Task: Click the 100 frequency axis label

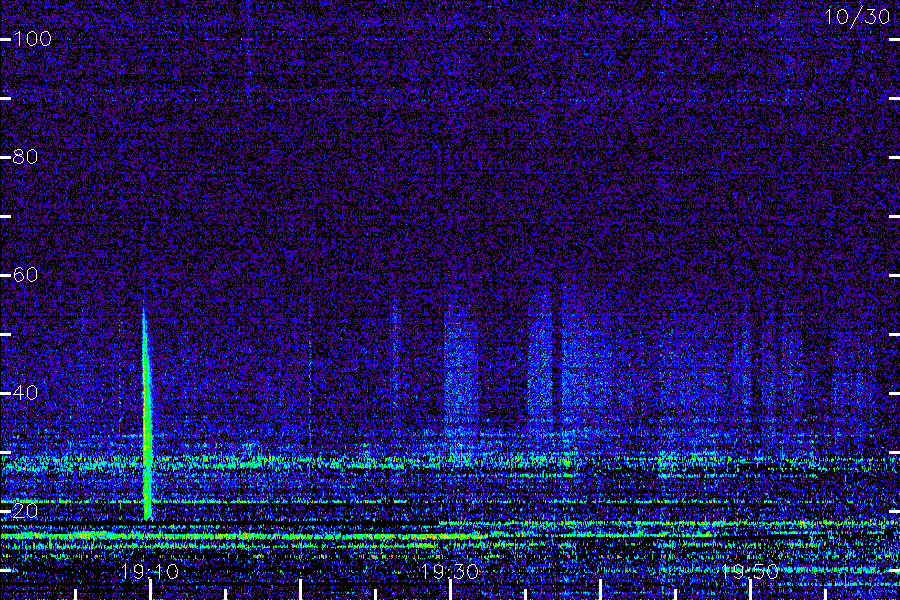Action: 33,38
